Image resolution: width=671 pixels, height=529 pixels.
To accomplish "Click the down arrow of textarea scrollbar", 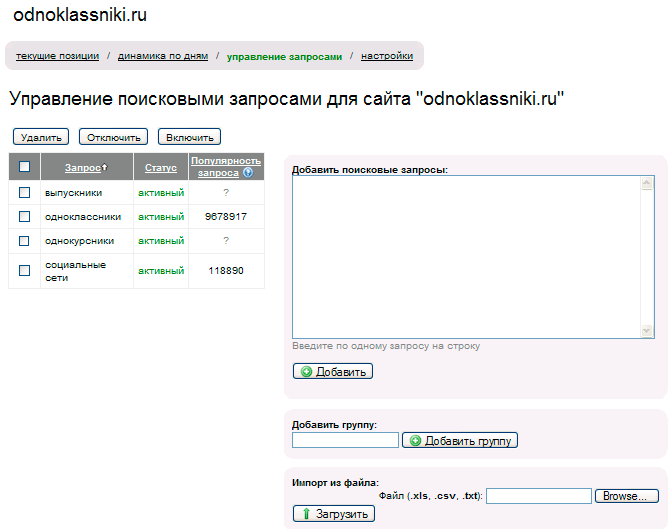I will pyautogui.click(x=647, y=331).
